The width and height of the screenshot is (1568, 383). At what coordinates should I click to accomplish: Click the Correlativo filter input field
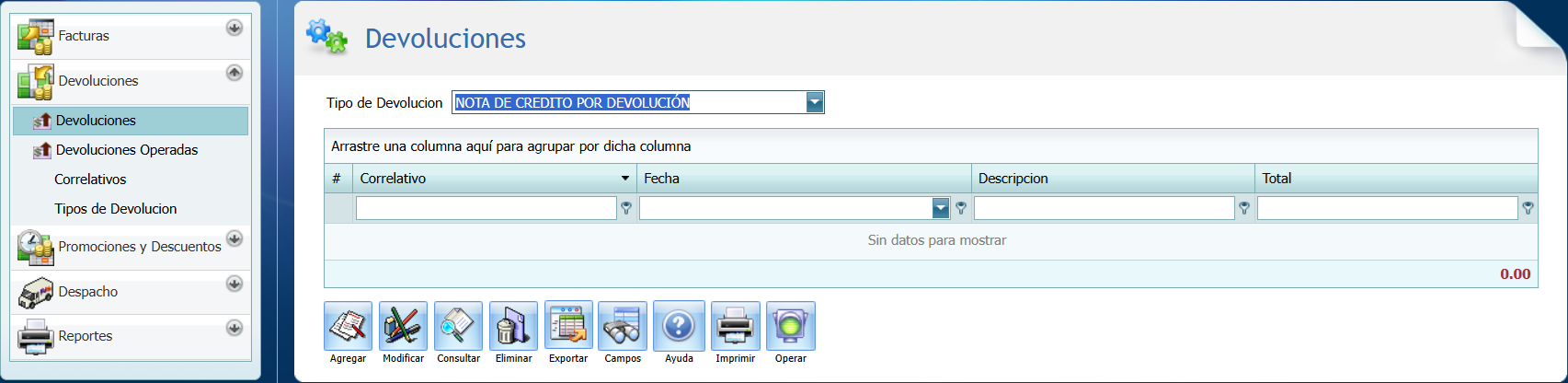pyautogui.click(x=486, y=209)
